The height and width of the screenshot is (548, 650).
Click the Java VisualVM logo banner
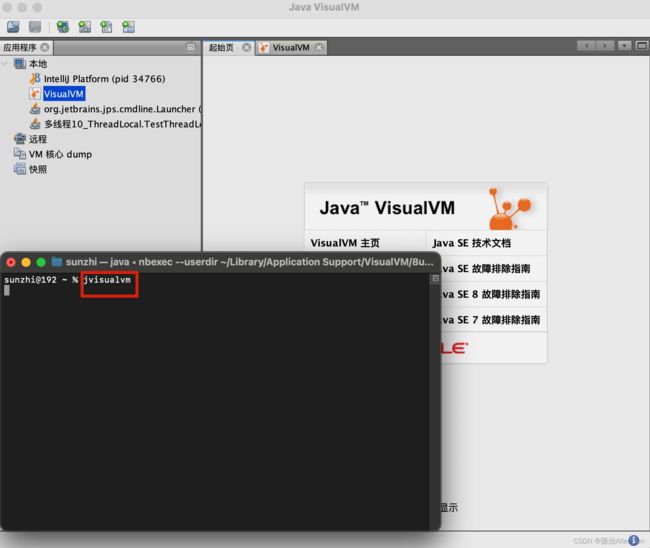[426, 207]
